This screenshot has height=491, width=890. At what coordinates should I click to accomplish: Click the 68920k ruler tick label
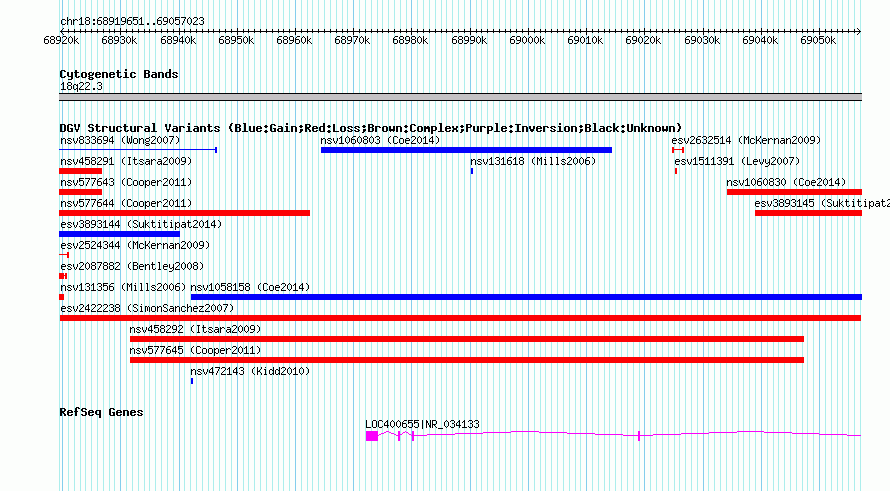(61, 40)
